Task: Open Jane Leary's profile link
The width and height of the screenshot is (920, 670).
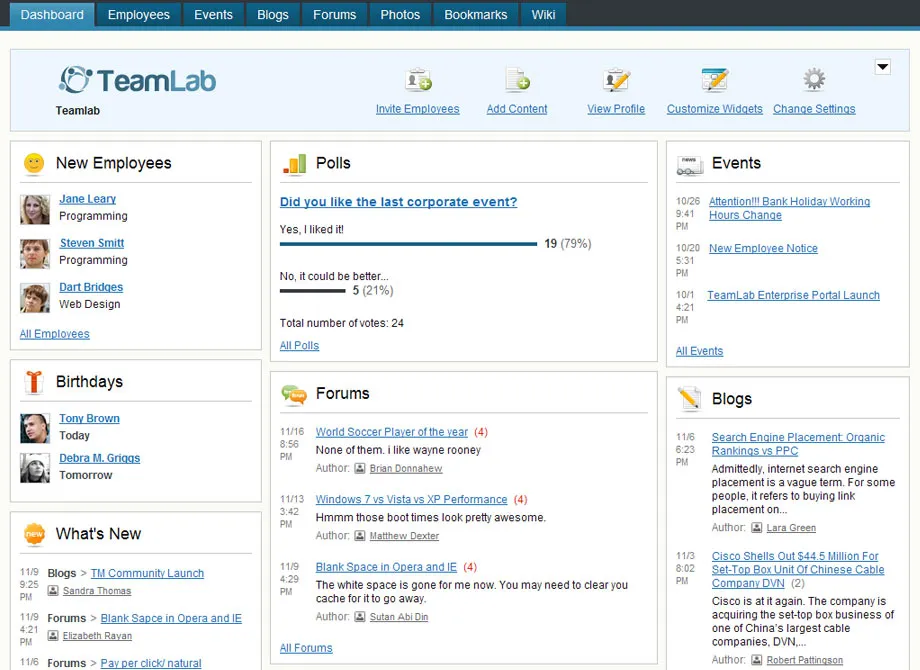Action: pos(87,199)
